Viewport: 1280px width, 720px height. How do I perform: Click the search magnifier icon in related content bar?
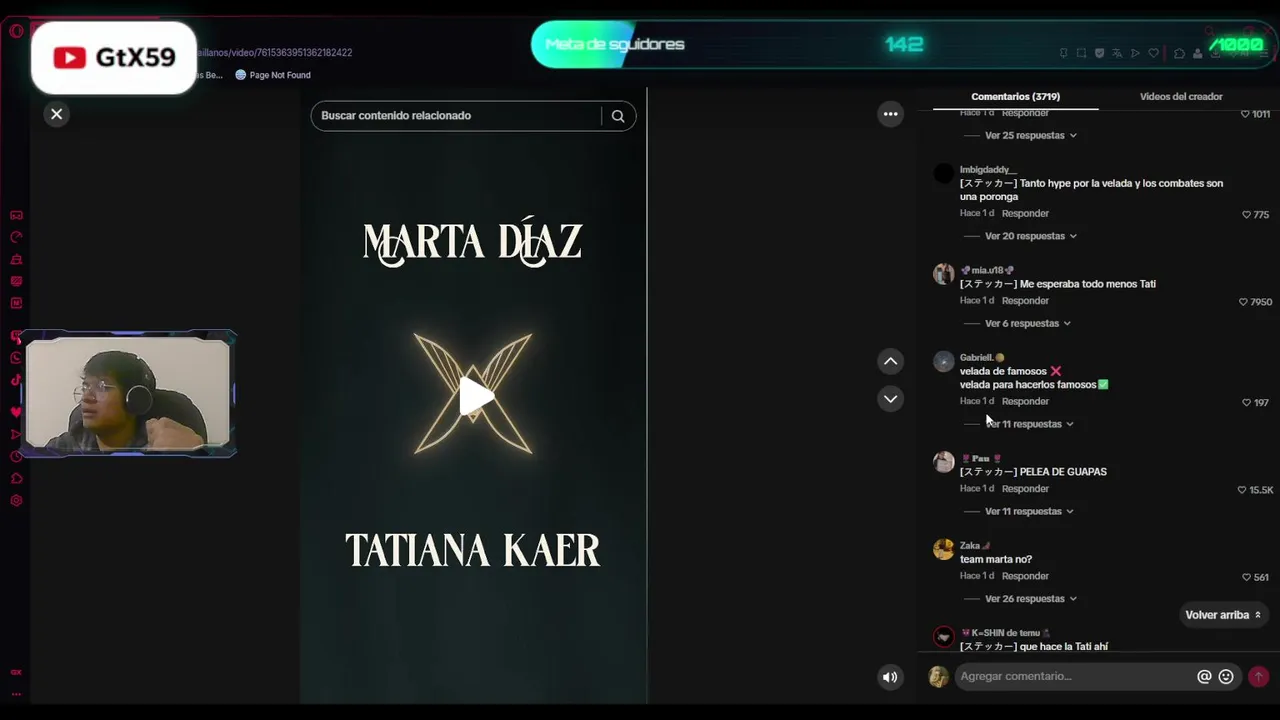coord(618,116)
